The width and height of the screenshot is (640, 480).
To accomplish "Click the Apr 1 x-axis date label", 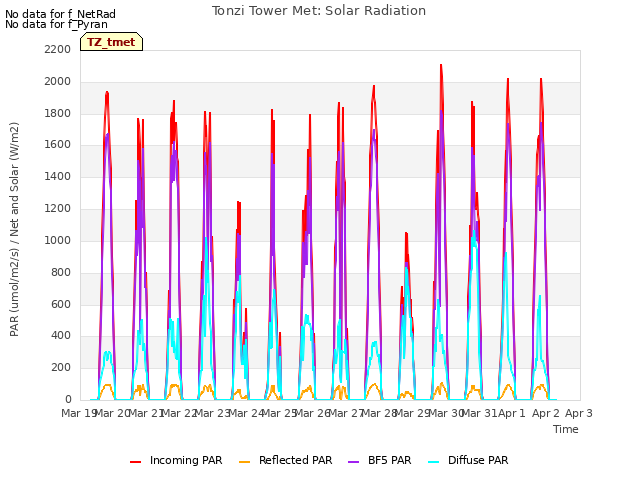I will 512,413.
